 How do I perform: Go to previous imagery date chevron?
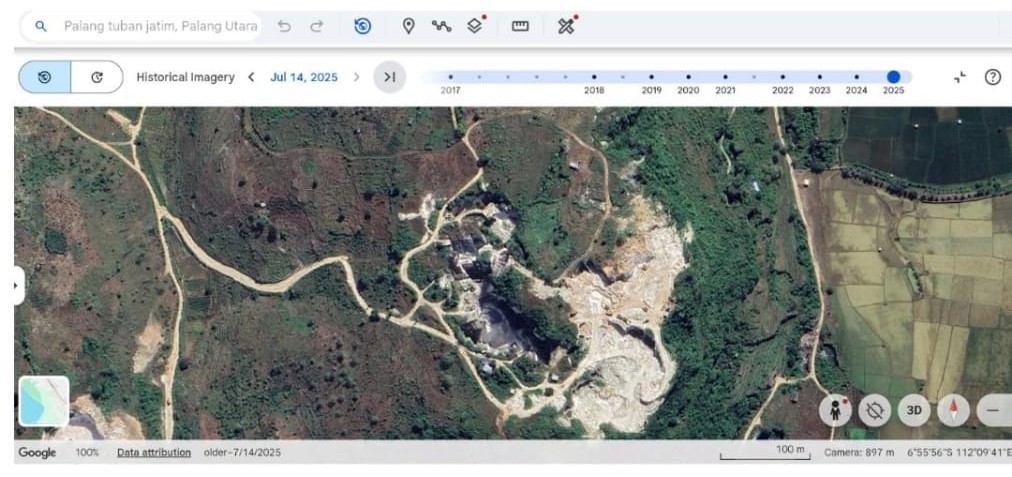(251, 77)
